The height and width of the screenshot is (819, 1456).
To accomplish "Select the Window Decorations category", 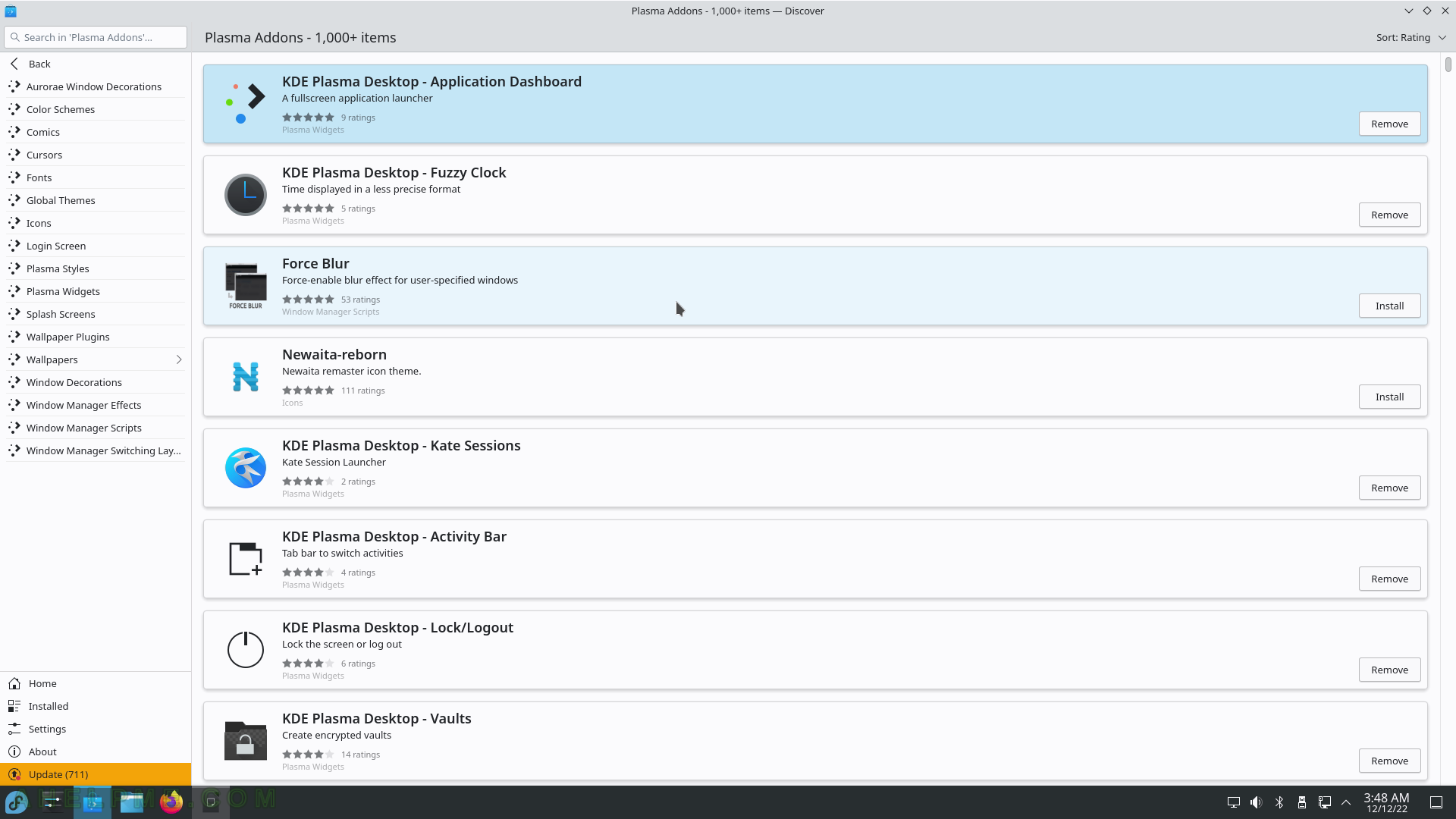I will coord(96,382).
